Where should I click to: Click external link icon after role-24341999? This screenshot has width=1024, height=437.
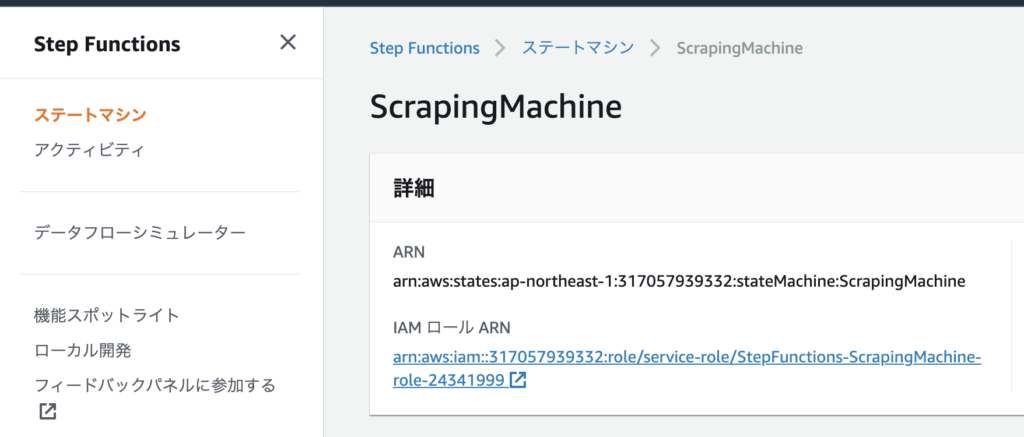518,380
